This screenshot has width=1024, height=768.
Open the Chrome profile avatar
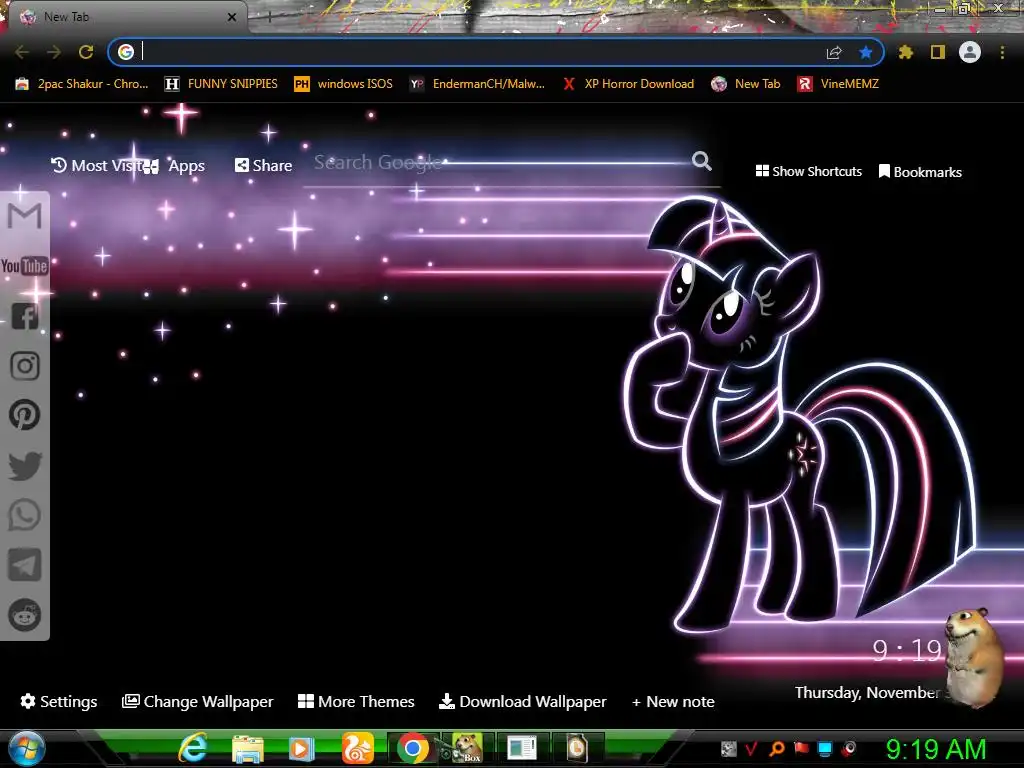970,52
